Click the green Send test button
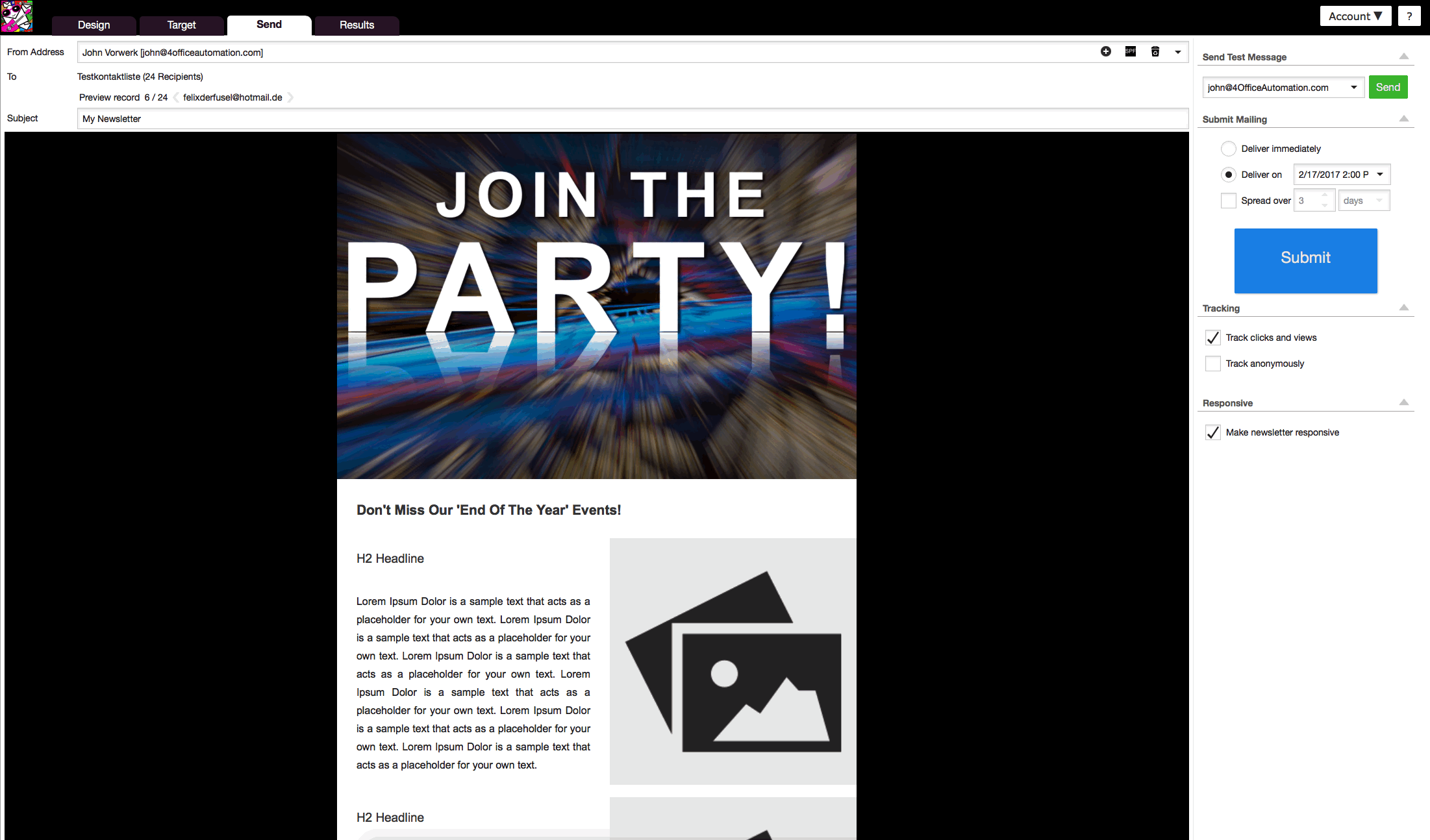Viewport: 1430px width, 840px height. click(x=1388, y=88)
